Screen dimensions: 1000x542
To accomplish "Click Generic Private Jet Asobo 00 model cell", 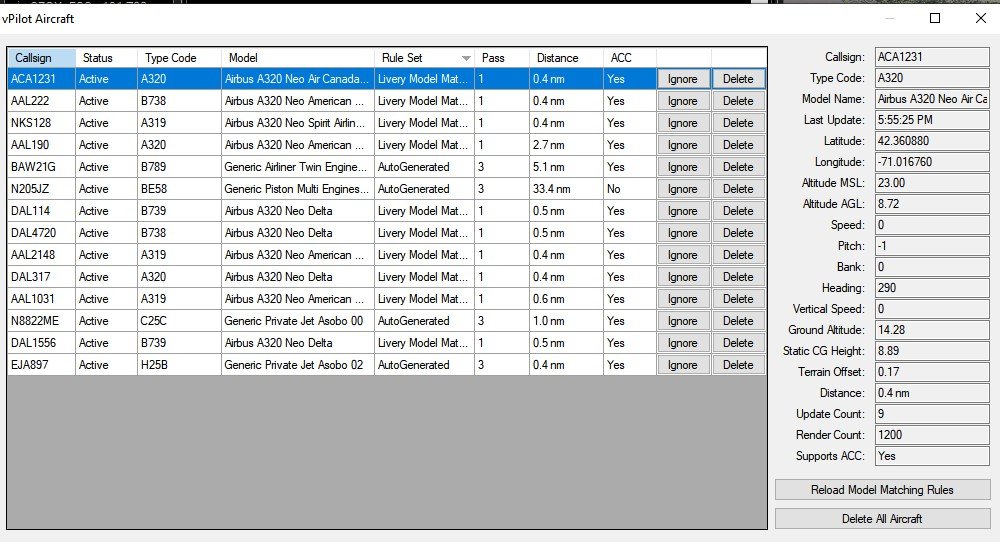I will click(297, 321).
